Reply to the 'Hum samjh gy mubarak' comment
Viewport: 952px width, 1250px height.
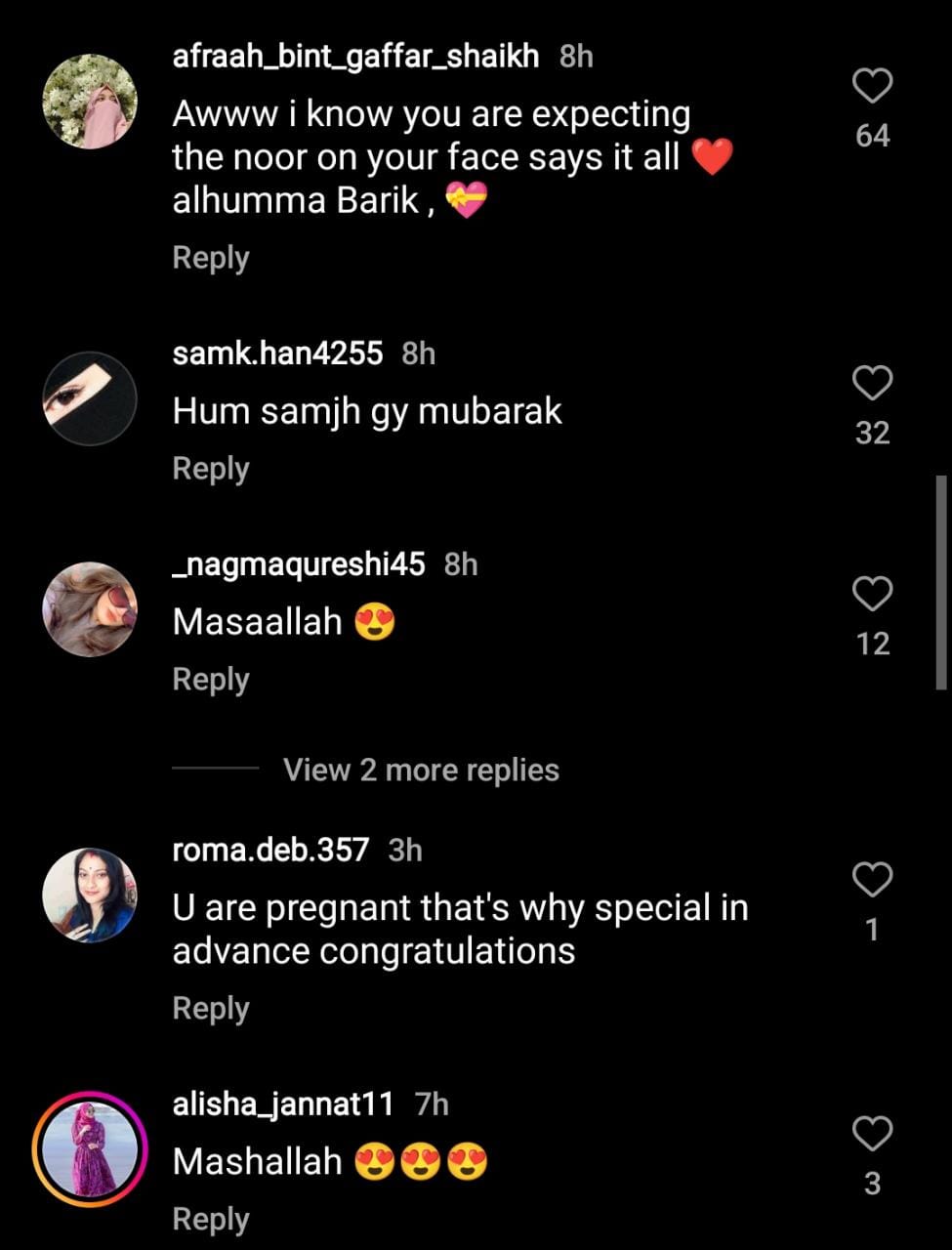pos(211,469)
